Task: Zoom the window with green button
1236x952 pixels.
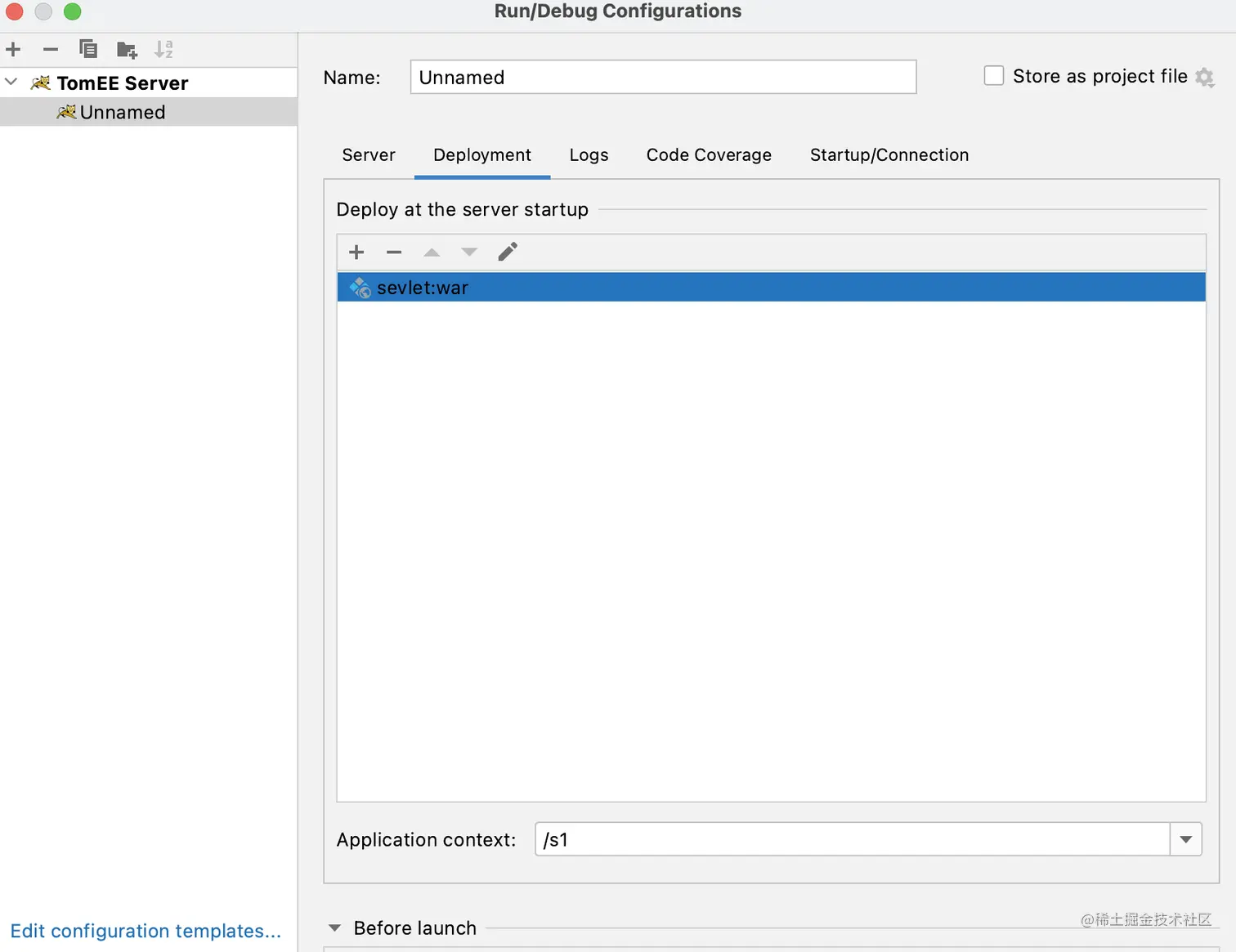Action: click(73, 11)
